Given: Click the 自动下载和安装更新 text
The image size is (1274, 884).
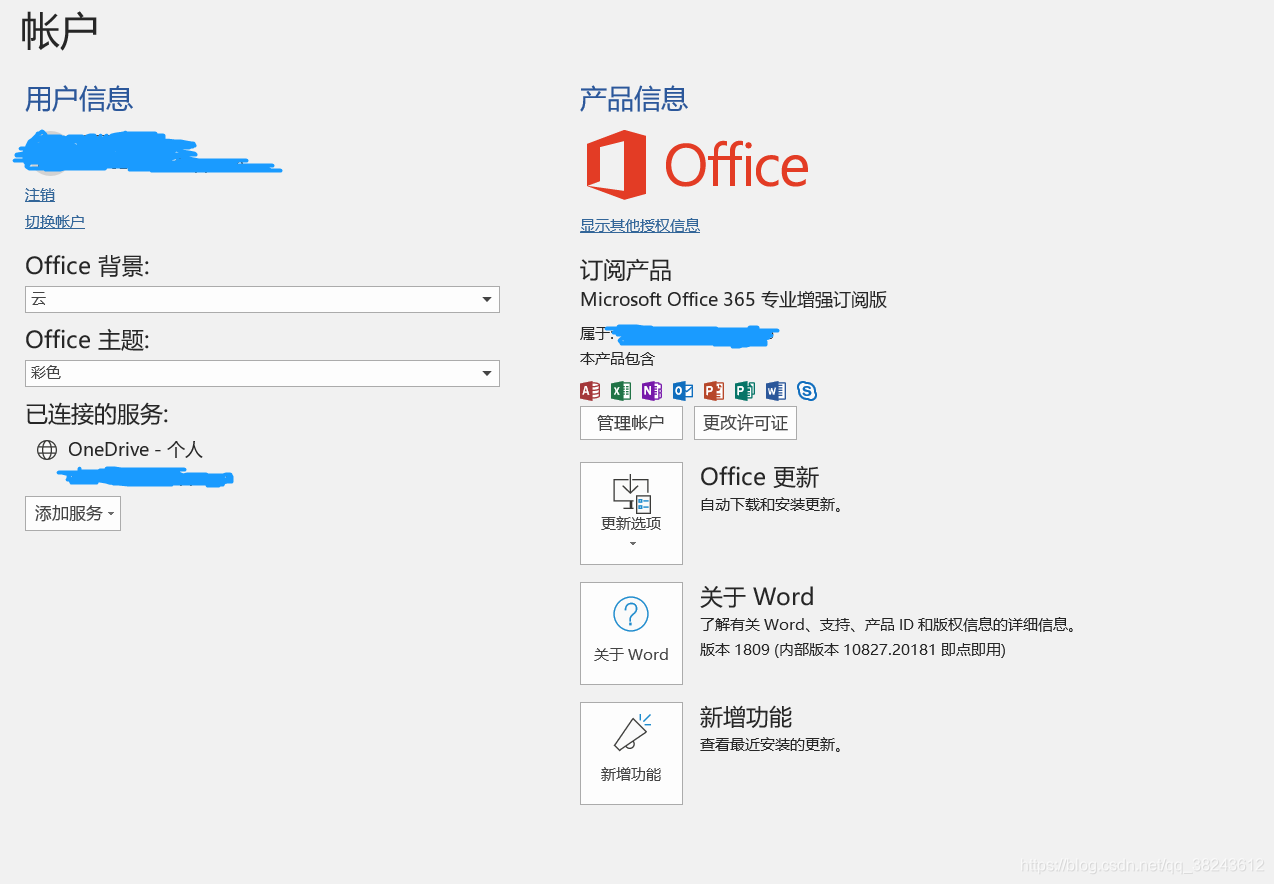Looking at the screenshot, I should coord(771,505).
